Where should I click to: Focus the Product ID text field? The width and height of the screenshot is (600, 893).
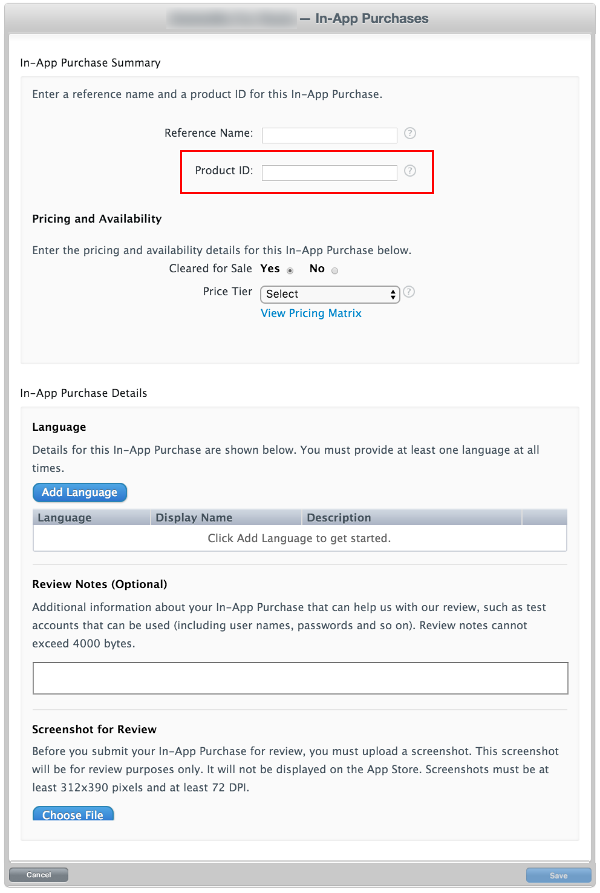(330, 172)
